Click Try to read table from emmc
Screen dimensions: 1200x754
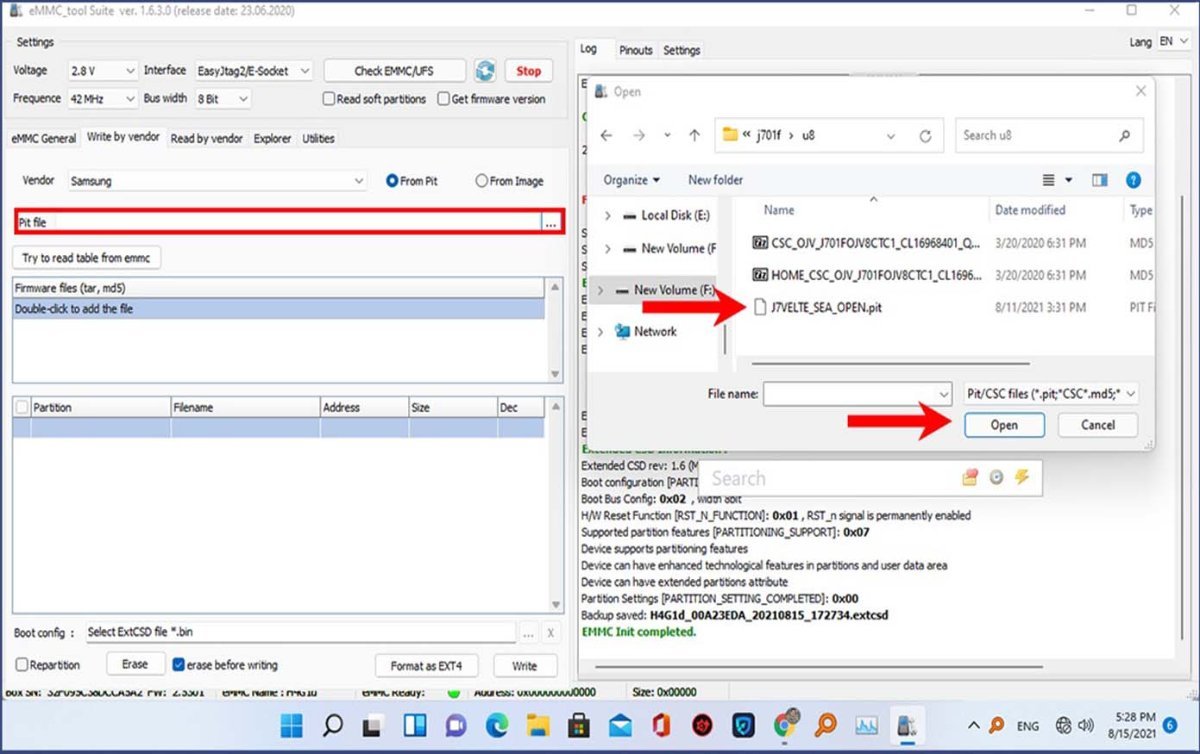(x=86, y=258)
